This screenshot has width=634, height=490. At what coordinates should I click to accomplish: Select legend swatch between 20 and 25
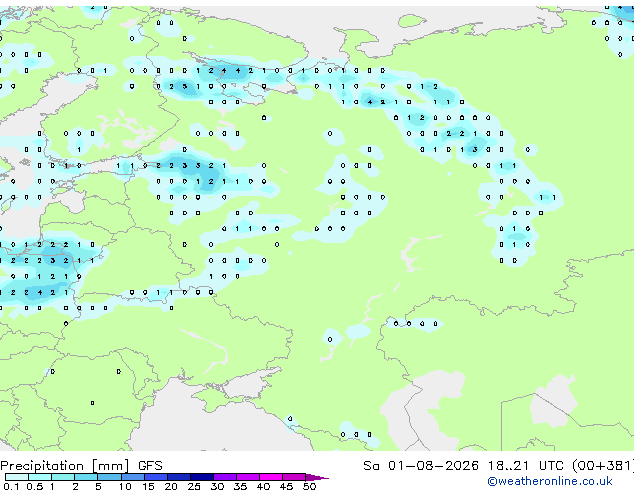point(179,477)
